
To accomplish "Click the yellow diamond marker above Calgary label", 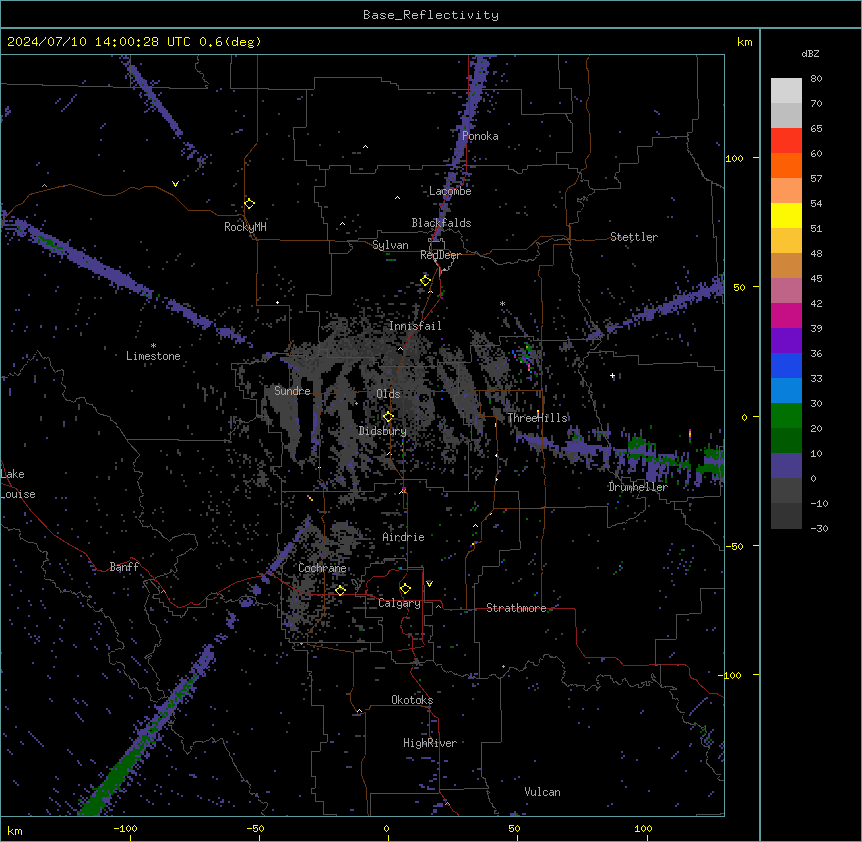I will [405, 589].
